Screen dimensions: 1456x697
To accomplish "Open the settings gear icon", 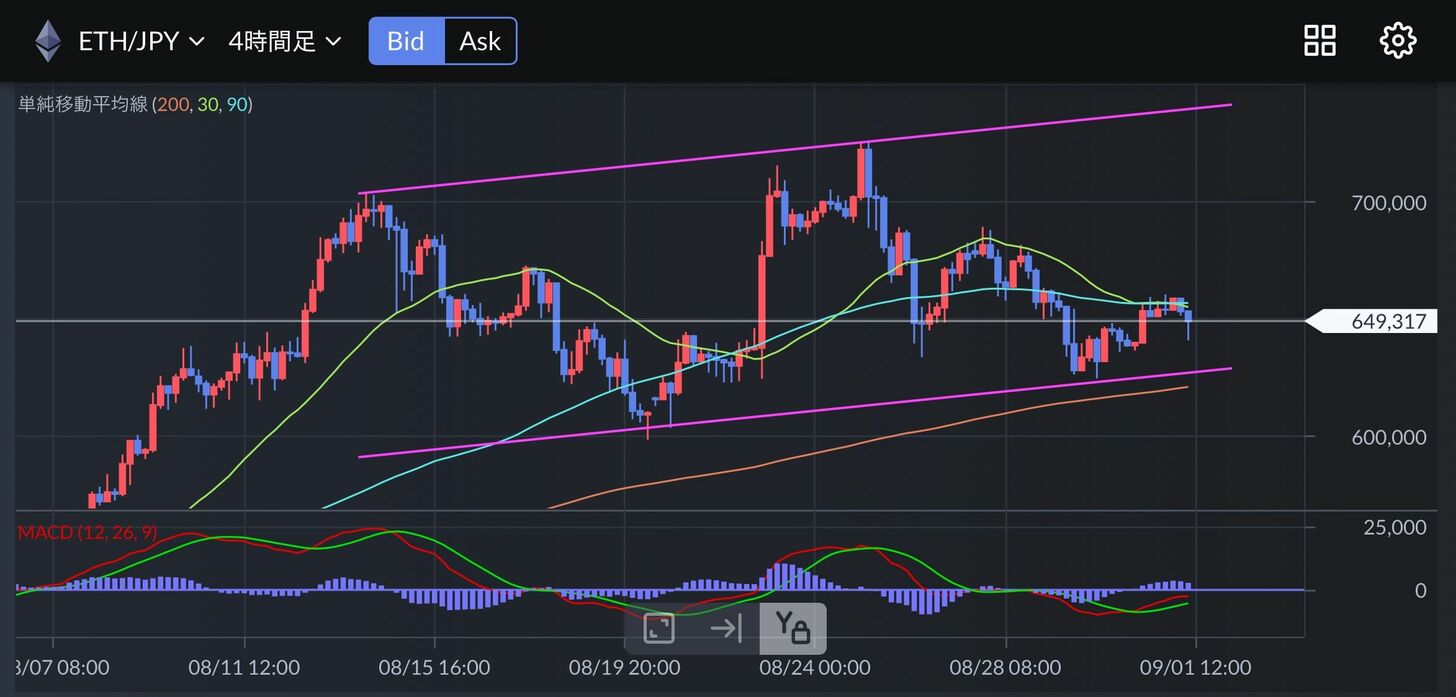I will (x=1397, y=41).
